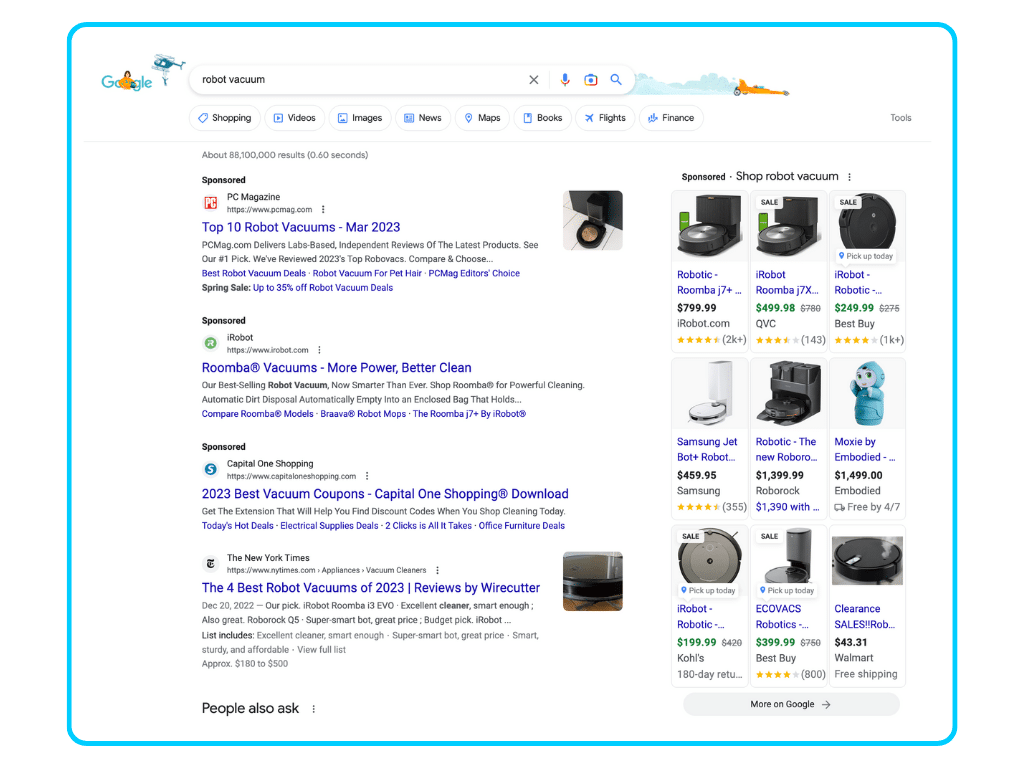Switch to the News filter
Image resolution: width=1024 pixels, height=768 pixels.
(x=423, y=118)
